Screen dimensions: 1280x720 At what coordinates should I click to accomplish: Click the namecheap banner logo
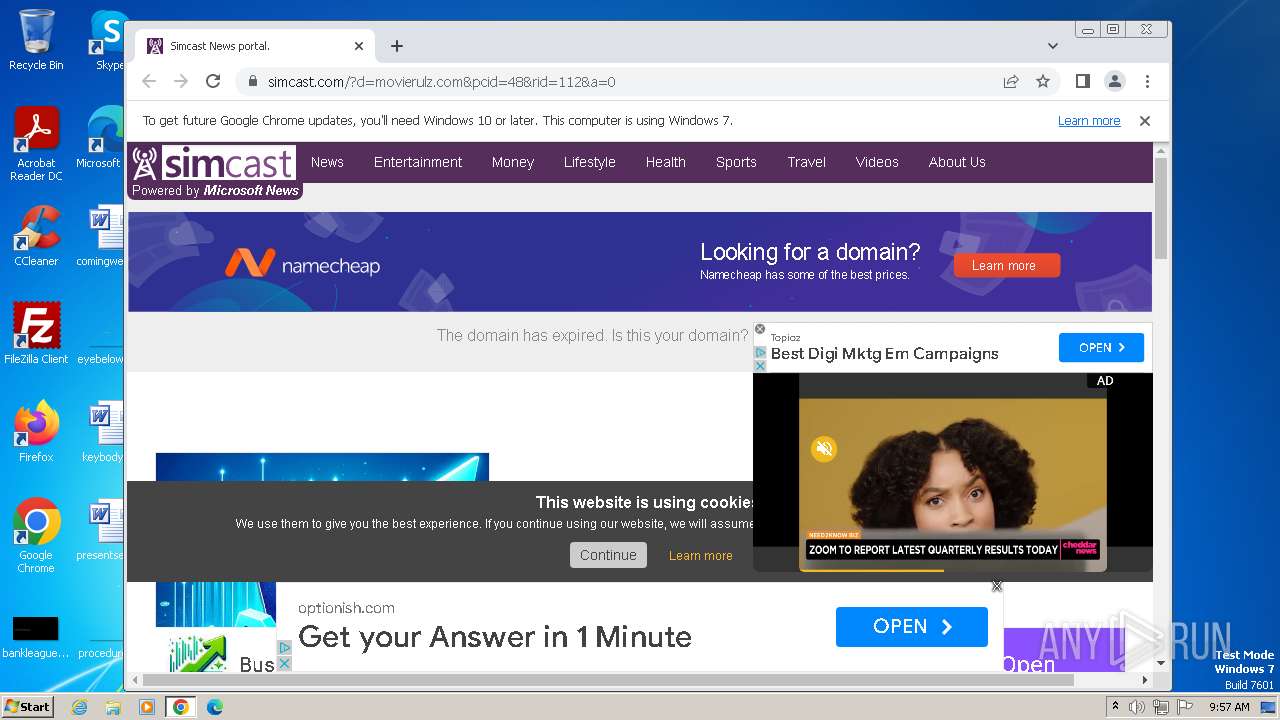(302, 264)
